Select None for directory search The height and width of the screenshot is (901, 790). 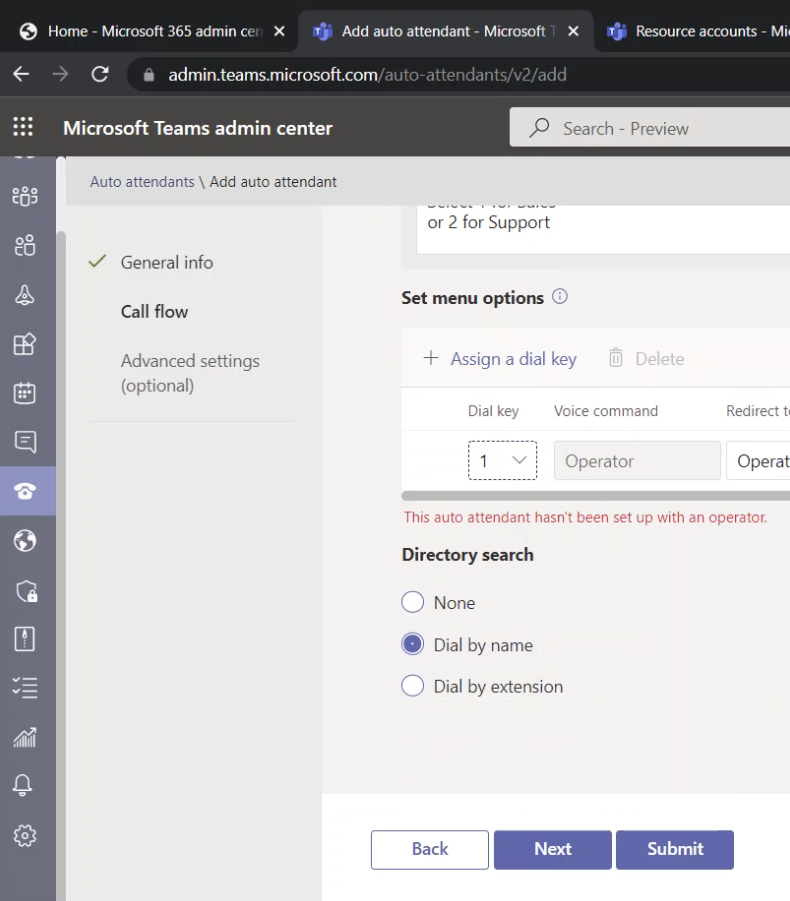pyautogui.click(x=412, y=603)
